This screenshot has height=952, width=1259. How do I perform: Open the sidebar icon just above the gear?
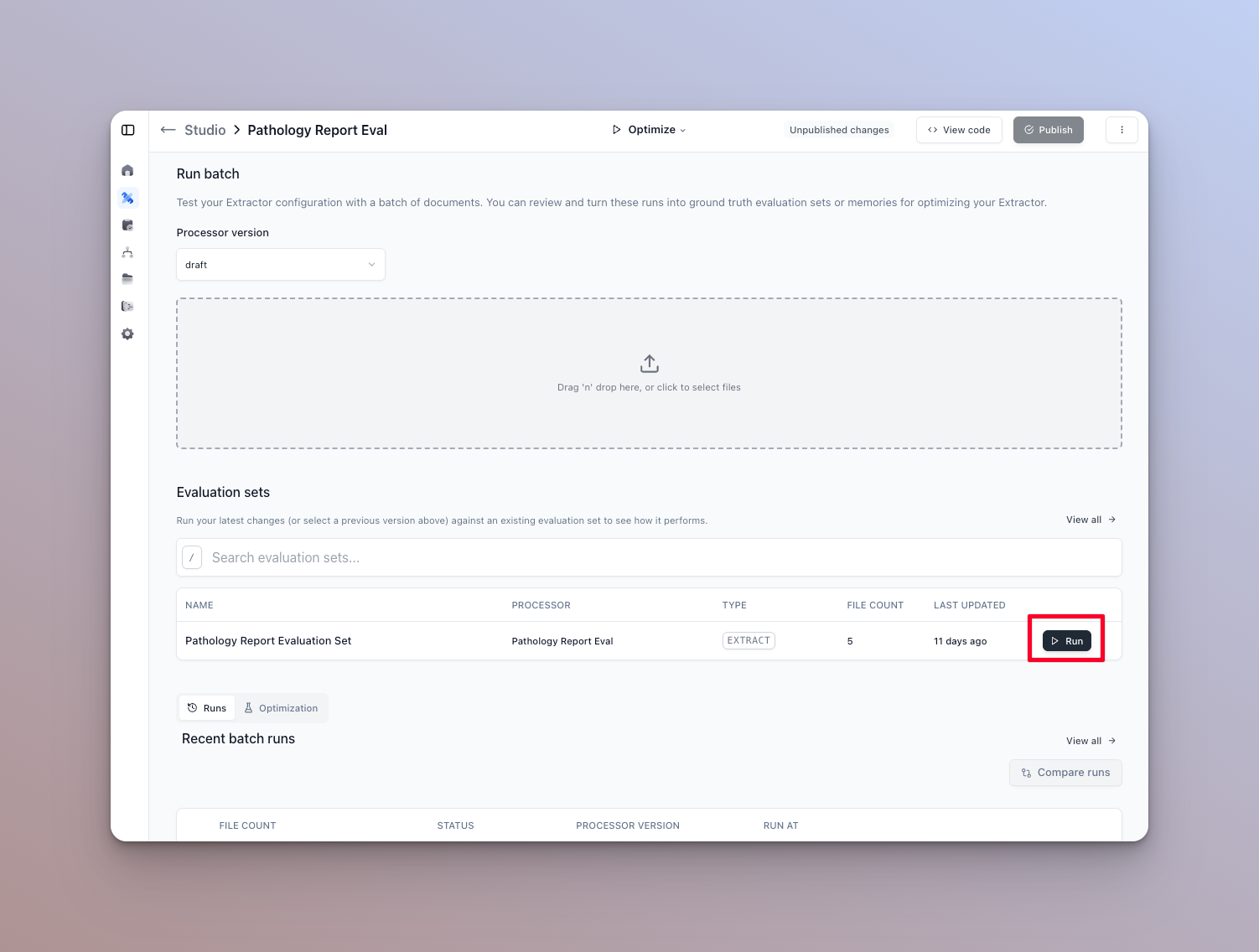coord(127,307)
